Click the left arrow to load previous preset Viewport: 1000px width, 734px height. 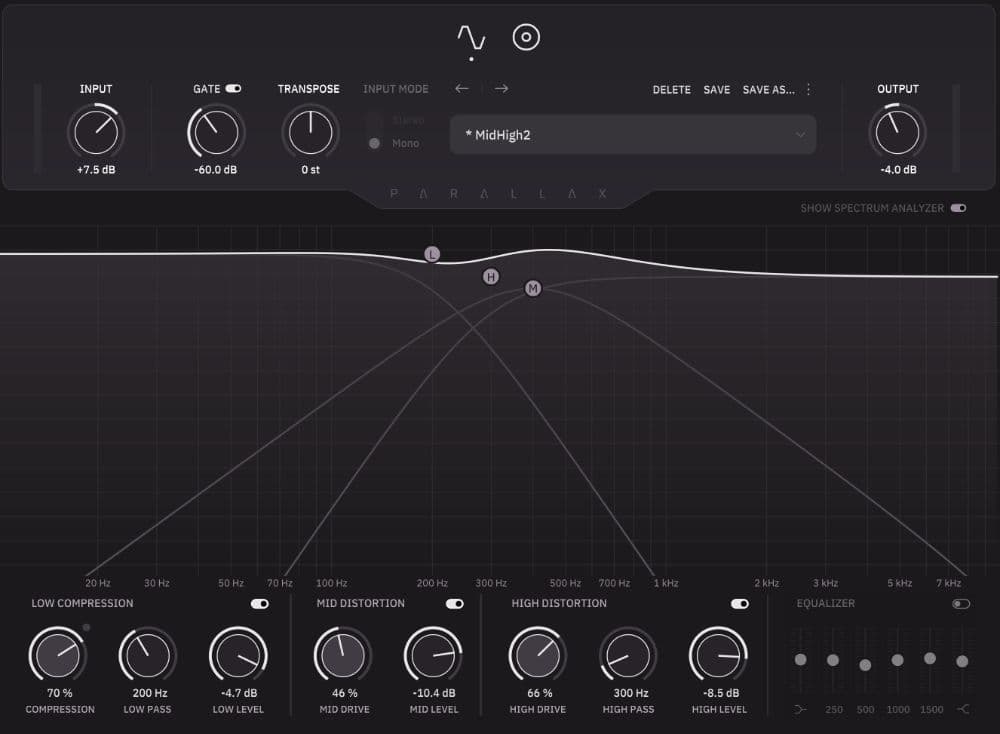pos(461,88)
